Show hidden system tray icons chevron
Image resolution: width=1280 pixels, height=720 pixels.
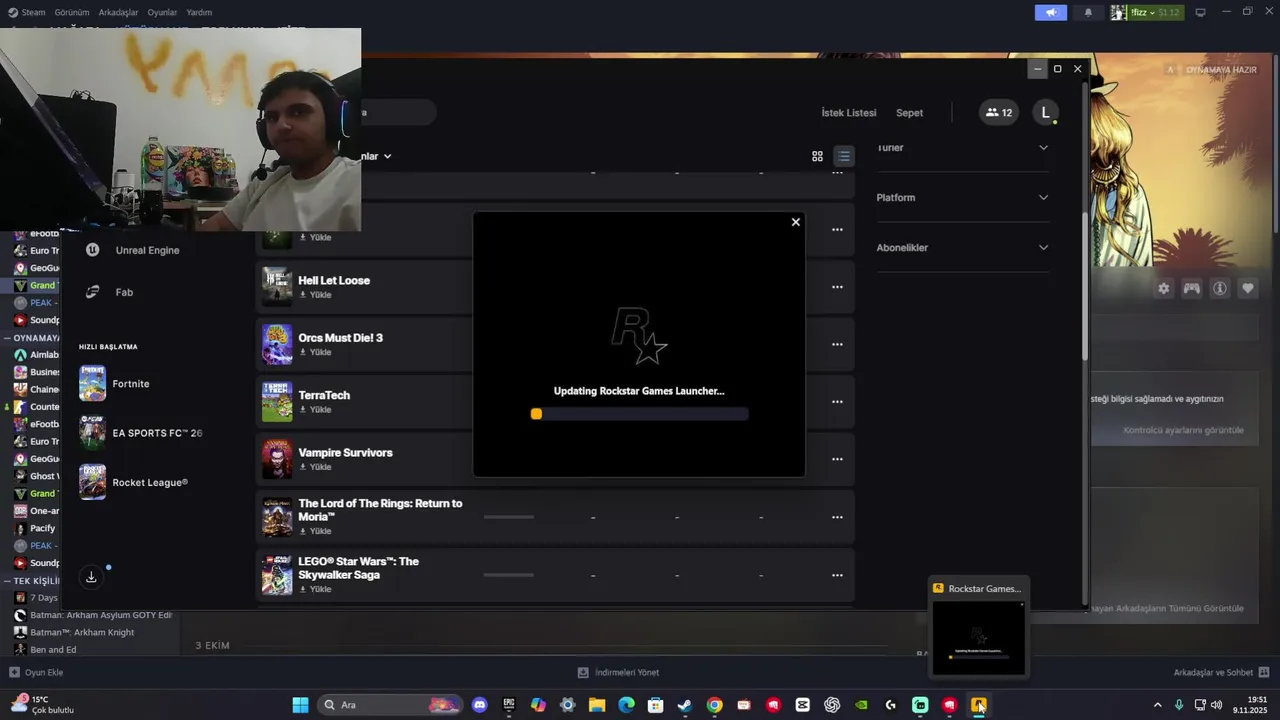[x=1158, y=705]
